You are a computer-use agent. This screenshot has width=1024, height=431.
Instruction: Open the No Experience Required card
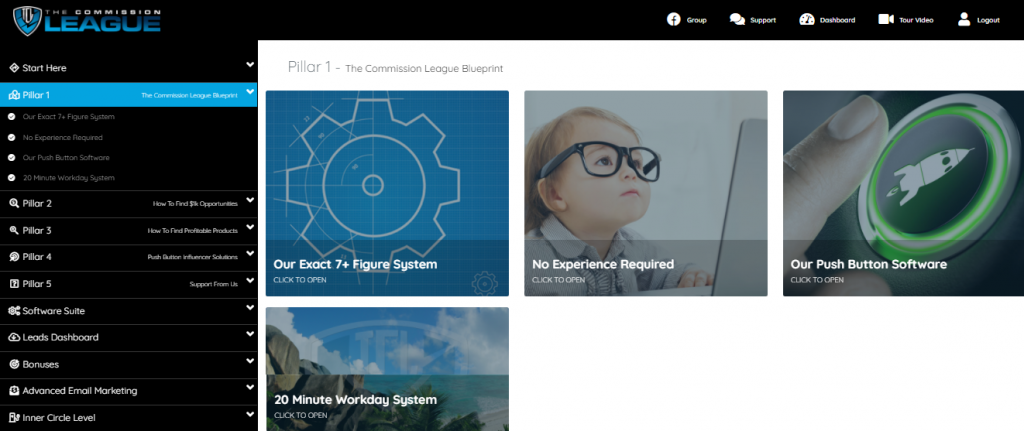pos(646,193)
